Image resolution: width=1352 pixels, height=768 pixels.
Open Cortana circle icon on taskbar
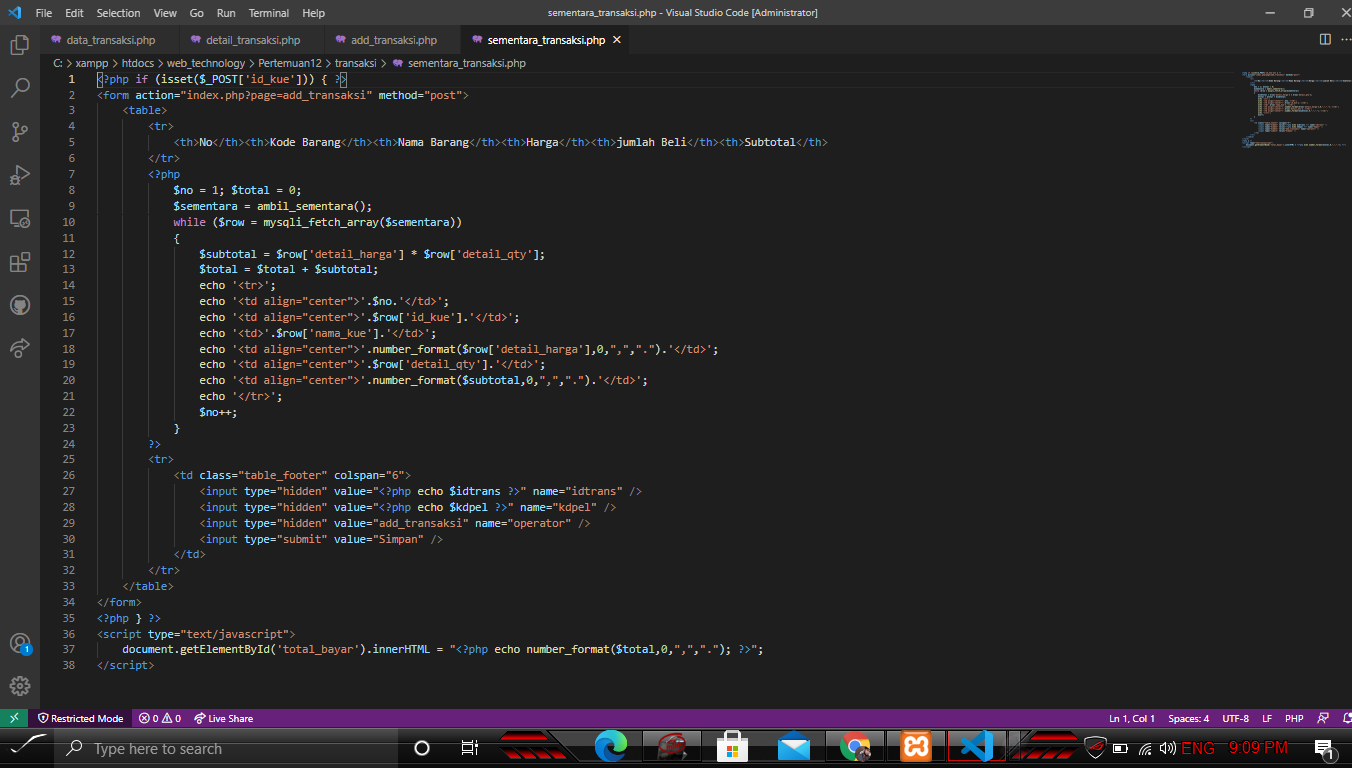(x=422, y=748)
